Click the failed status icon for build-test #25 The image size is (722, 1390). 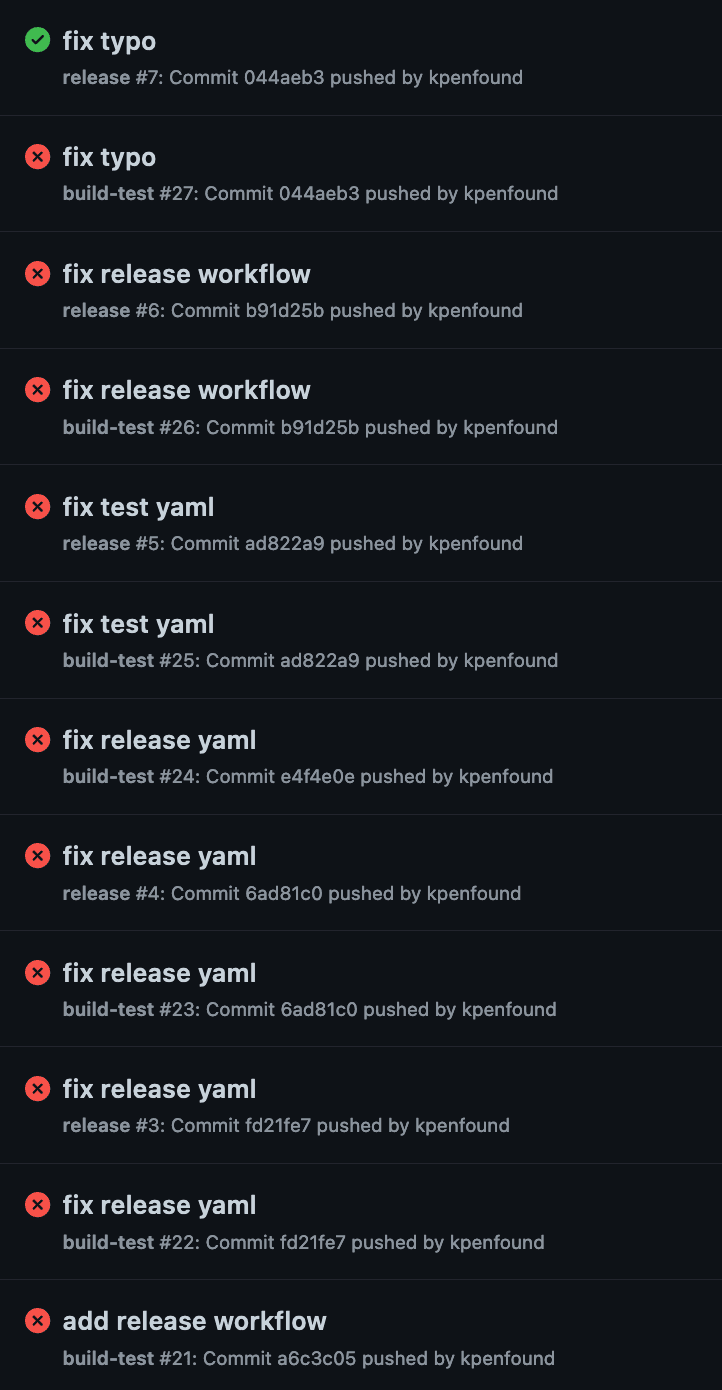[x=37, y=624]
